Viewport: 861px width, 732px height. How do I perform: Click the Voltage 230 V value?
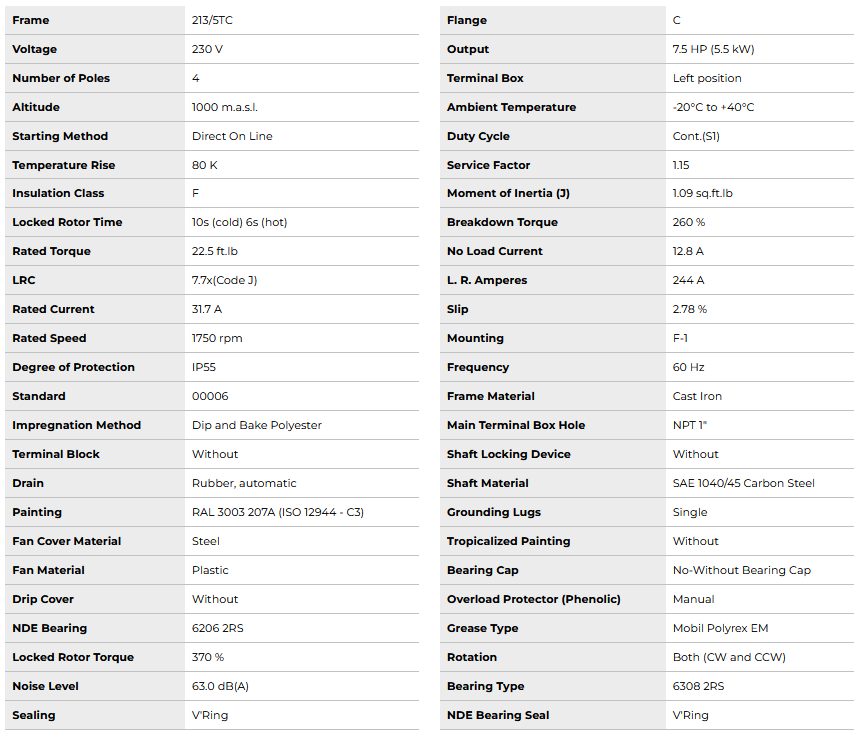208,49
